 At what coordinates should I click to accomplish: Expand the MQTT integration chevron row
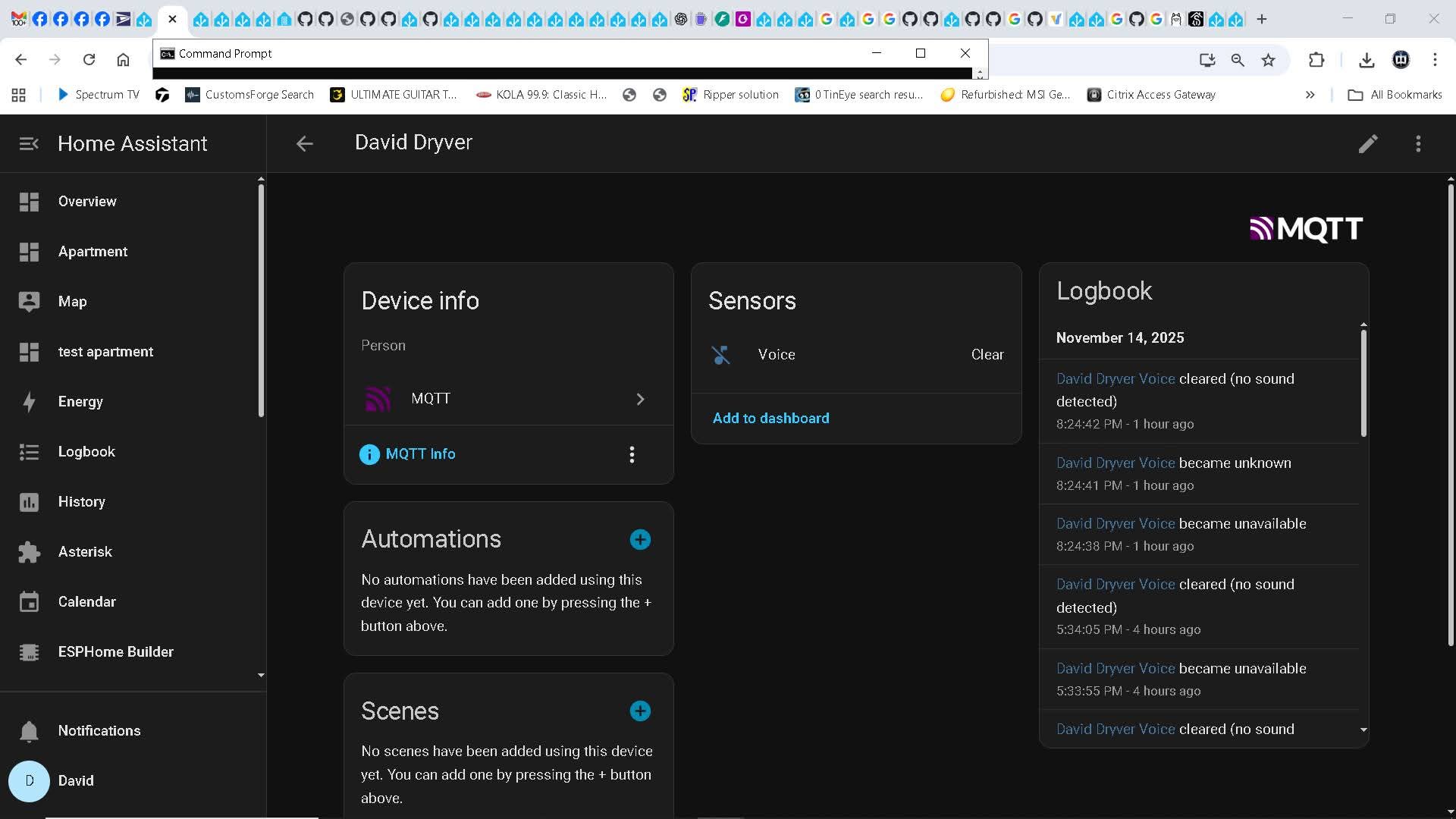point(640,399)
